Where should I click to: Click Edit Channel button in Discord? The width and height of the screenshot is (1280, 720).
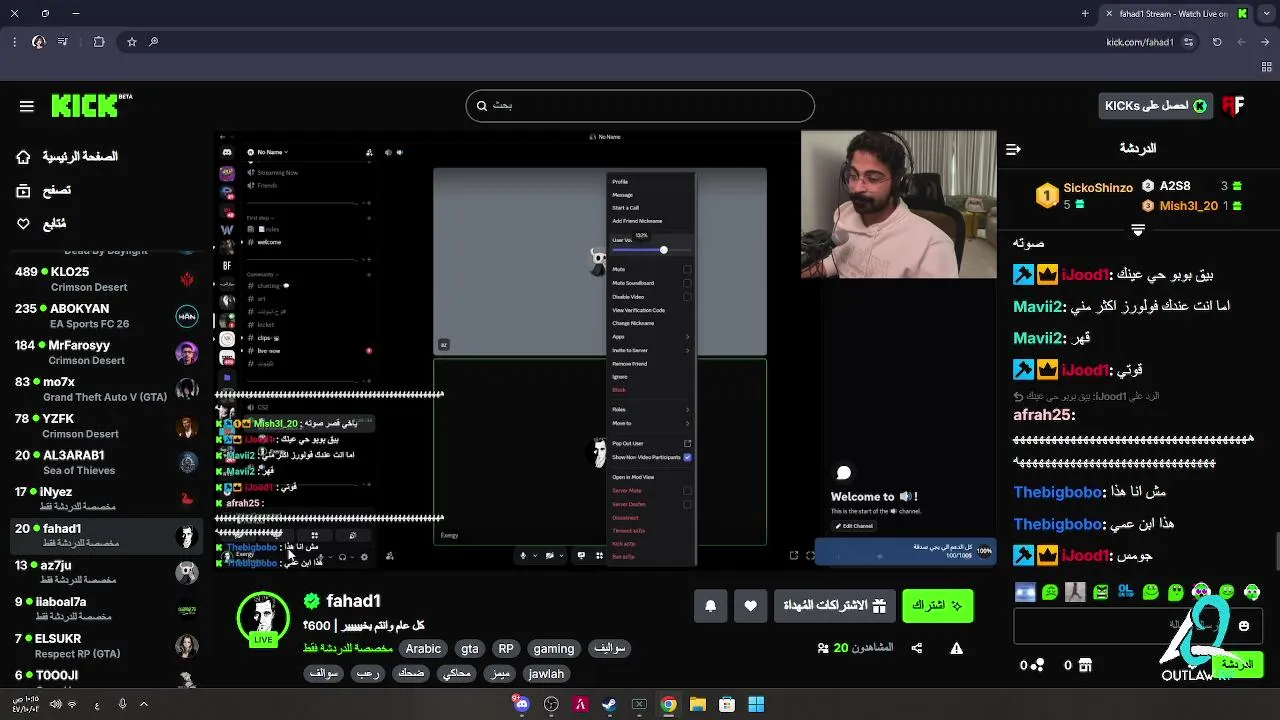coord(855,526)
